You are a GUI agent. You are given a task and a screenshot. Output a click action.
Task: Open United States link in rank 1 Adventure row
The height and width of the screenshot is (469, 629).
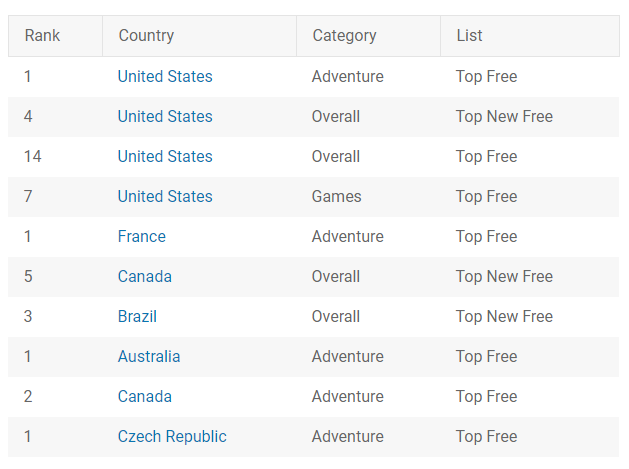pos(165,76)
